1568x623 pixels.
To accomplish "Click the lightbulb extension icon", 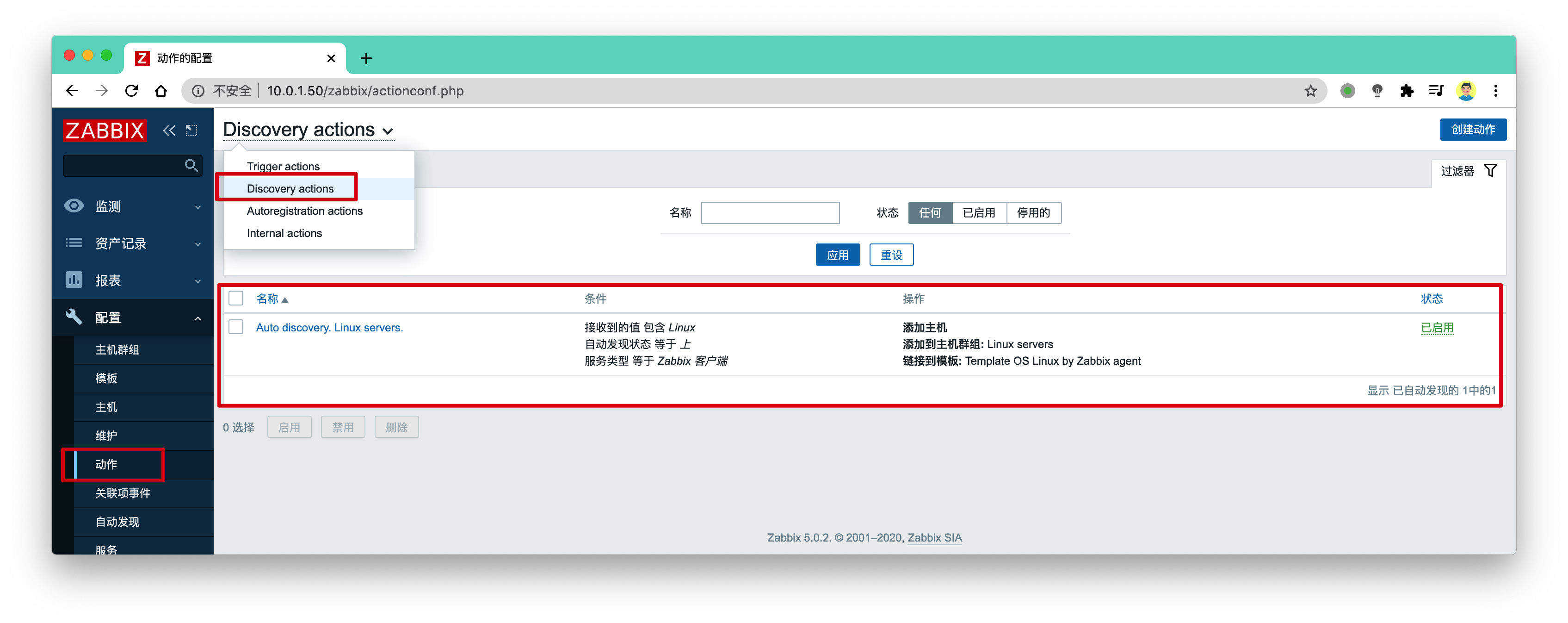I will point(1377,91).
